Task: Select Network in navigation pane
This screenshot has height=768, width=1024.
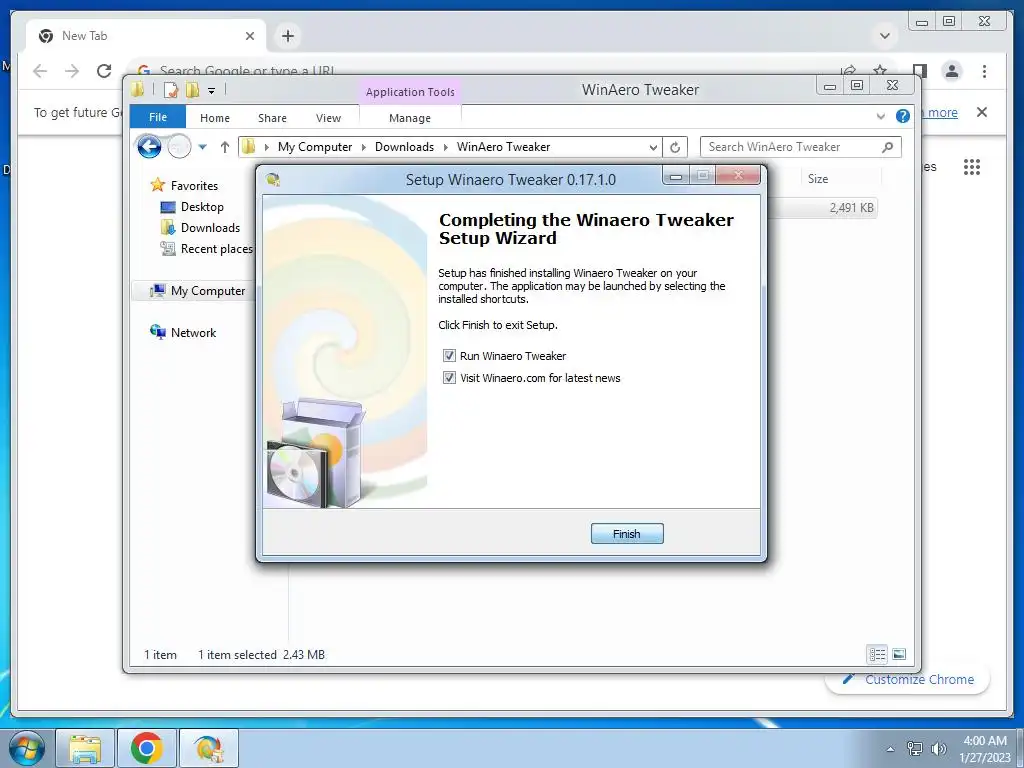Action: [x=193, y=332]
